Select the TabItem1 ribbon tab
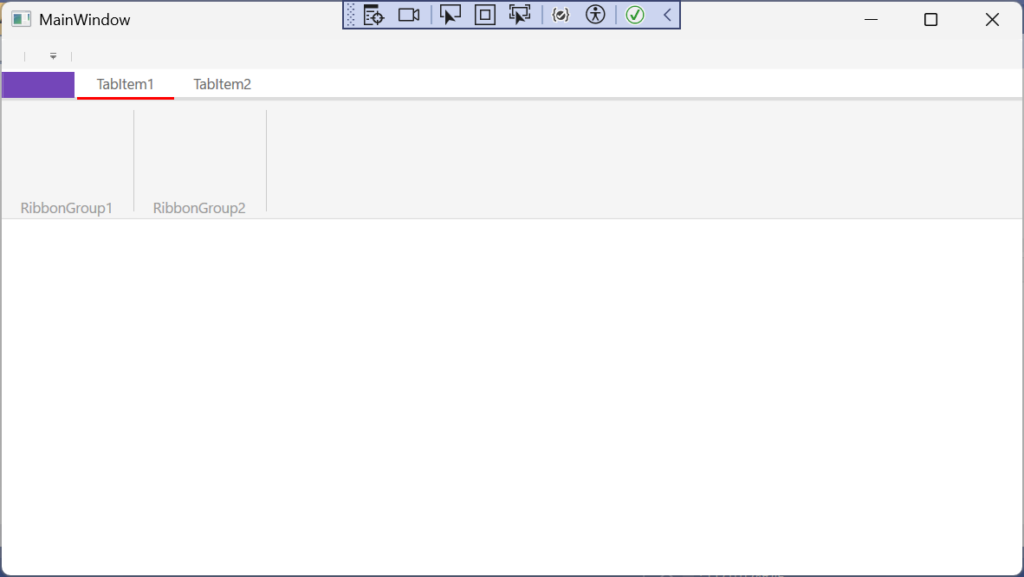 [x=125, y=84]
